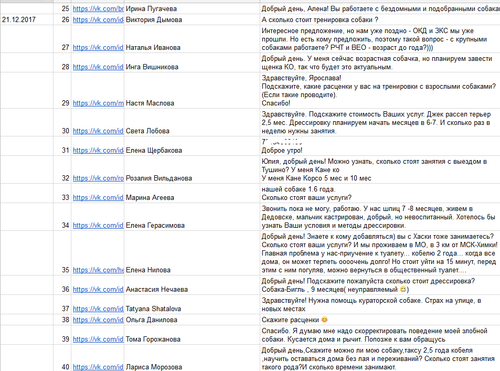This screenshot has width=500, height=371.
Task: Select the message about 'злобной собаки'
Action: (380, 335)
